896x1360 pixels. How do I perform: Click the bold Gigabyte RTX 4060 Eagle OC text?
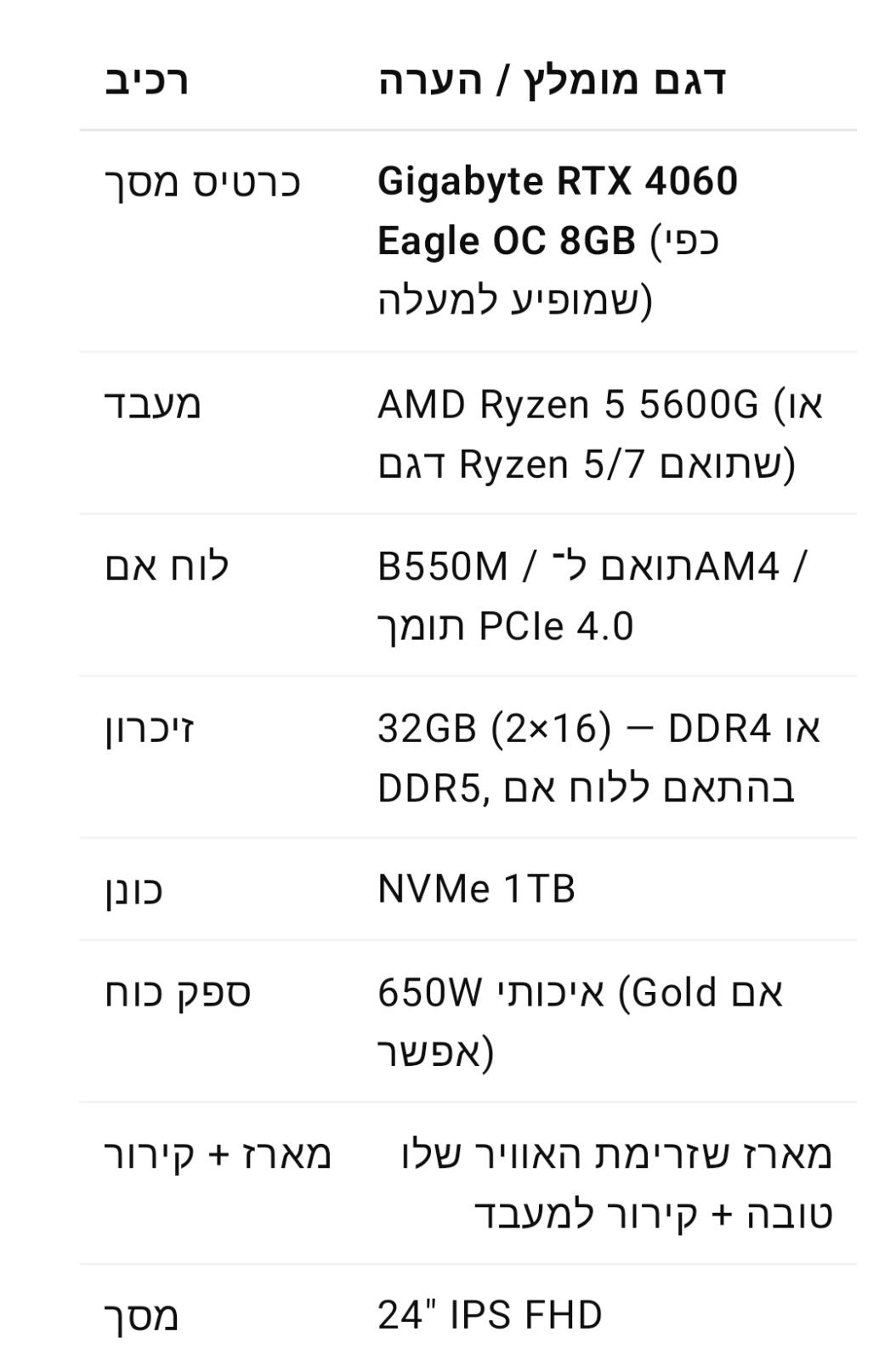(558, 211)
